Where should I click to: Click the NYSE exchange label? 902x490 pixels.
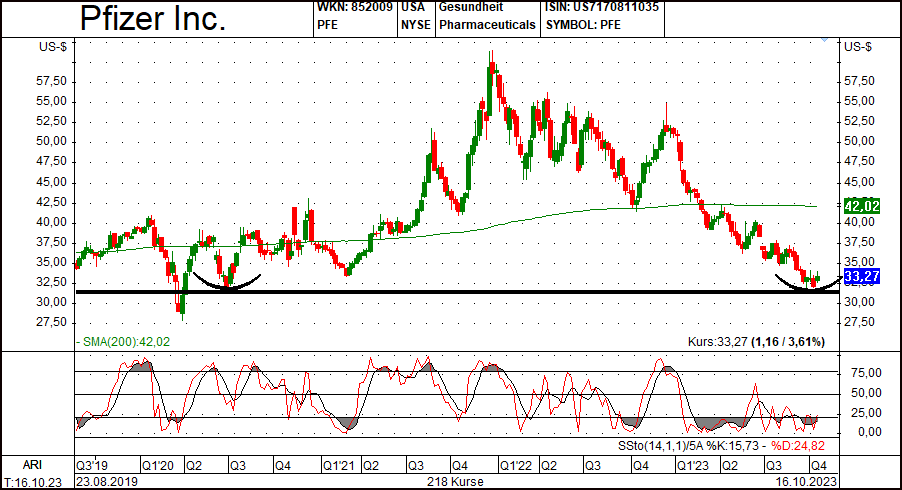(x=415, y=25)
